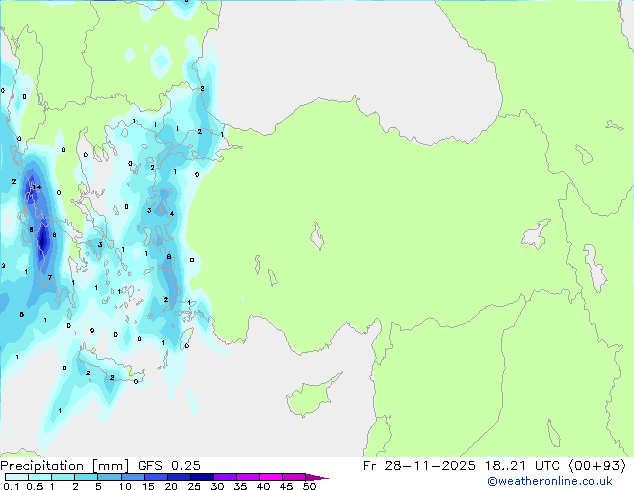The height and width of the screenshot is (490, 634).
Task: Click the 30–35 mm purple legend swatch
Action: (x=225, y=477)
